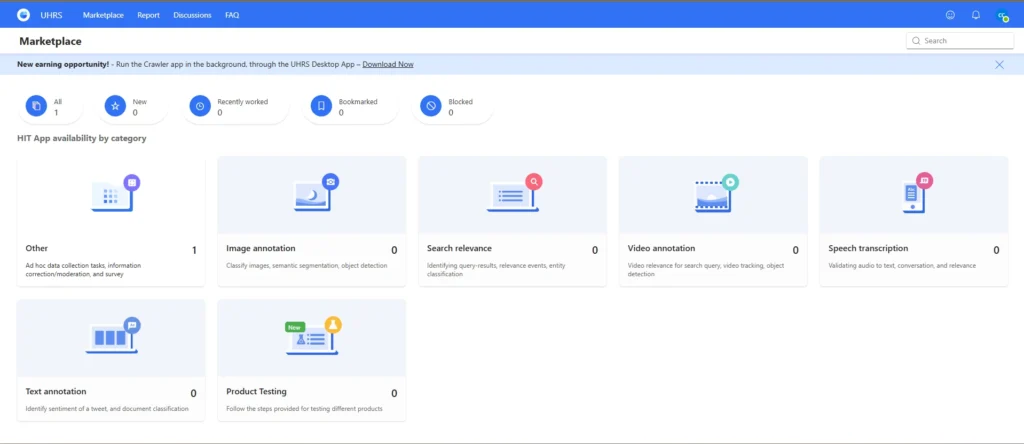The height and width of the screenshot is (444, 1024).
Task: Click the Search relevance category illustration
Action: [515, 193]
